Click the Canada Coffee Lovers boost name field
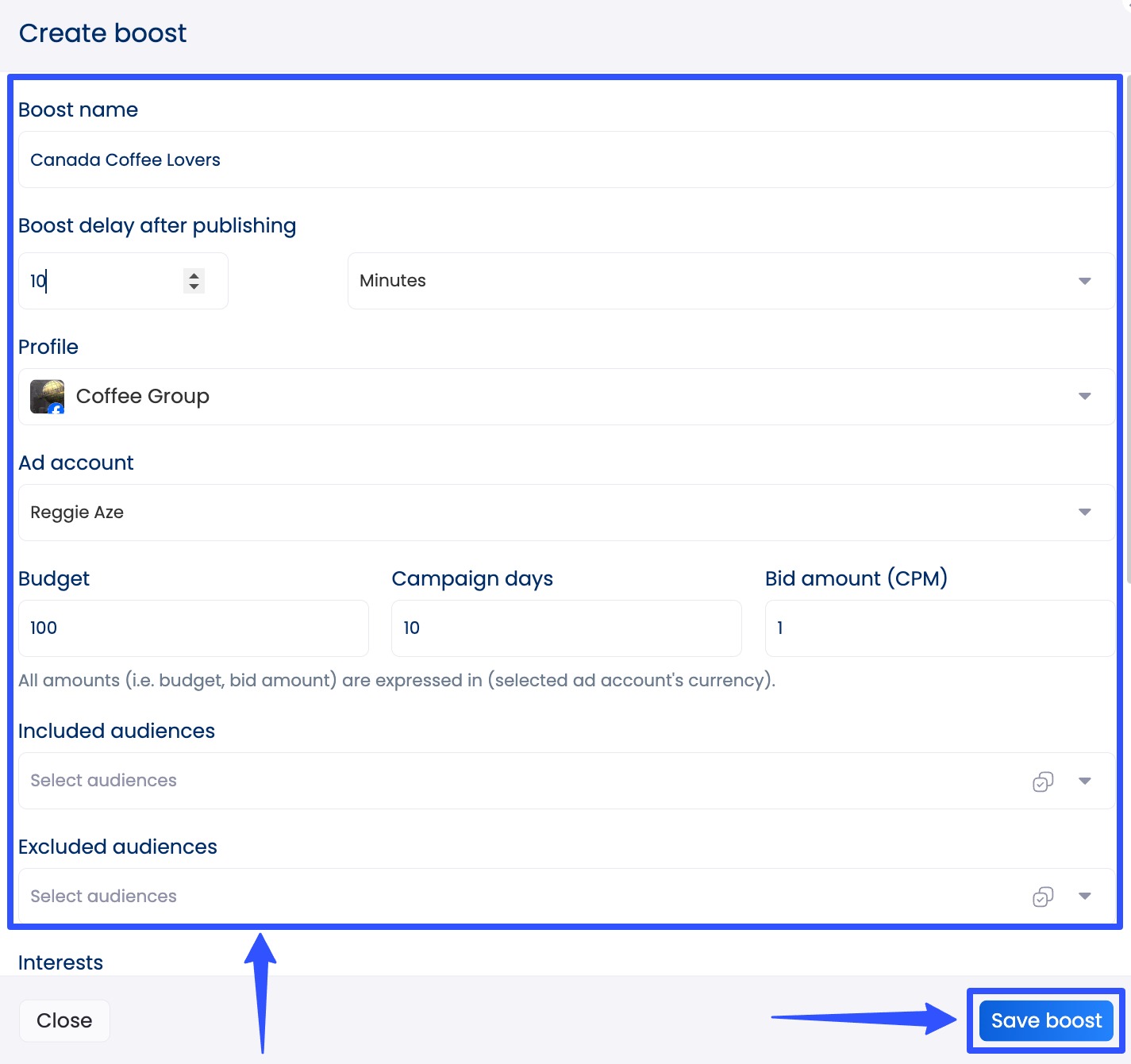 pyautogui.click(x=317, y=159)
